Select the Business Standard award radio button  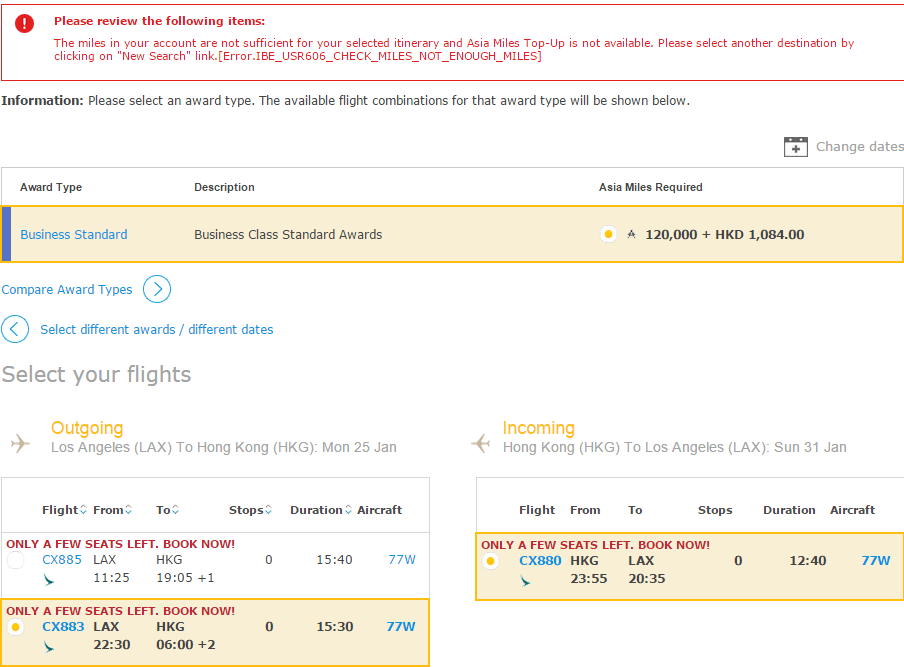point(608,235)
